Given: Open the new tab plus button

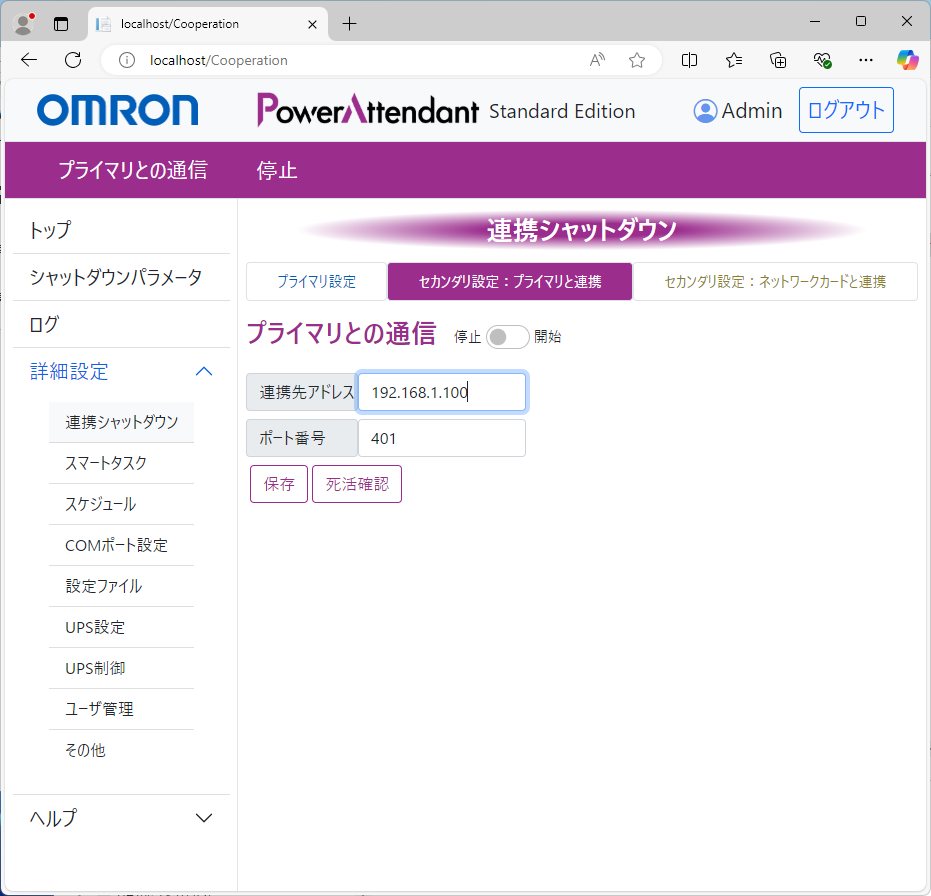Looking at the screenshot, I should point(349,23).
